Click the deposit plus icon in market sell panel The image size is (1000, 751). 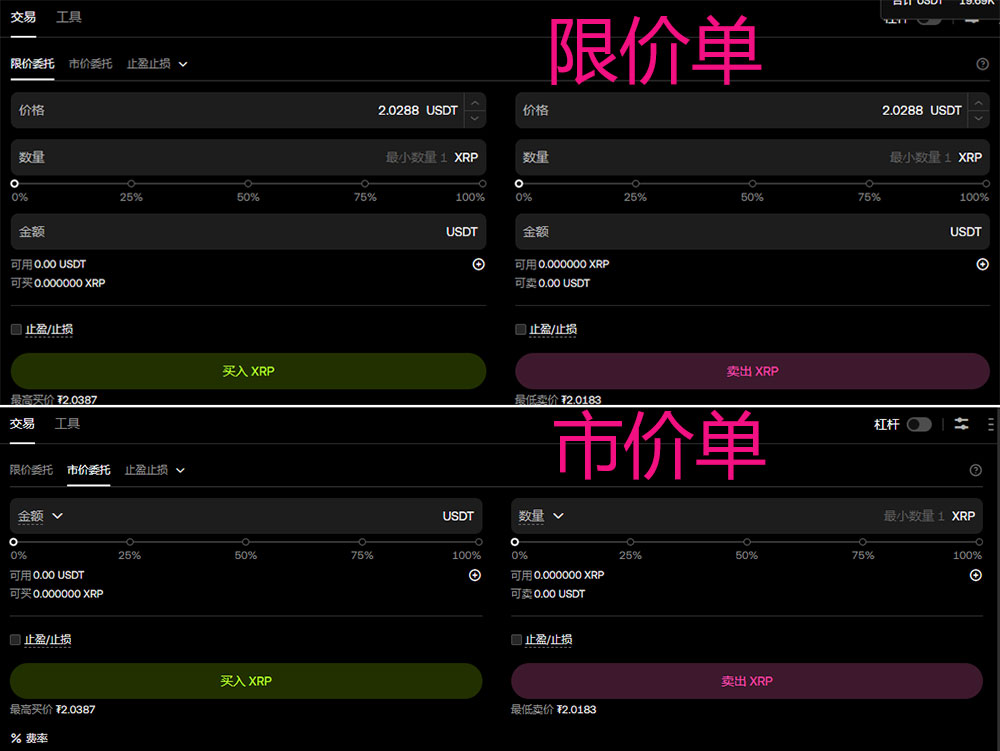(975, 575)
